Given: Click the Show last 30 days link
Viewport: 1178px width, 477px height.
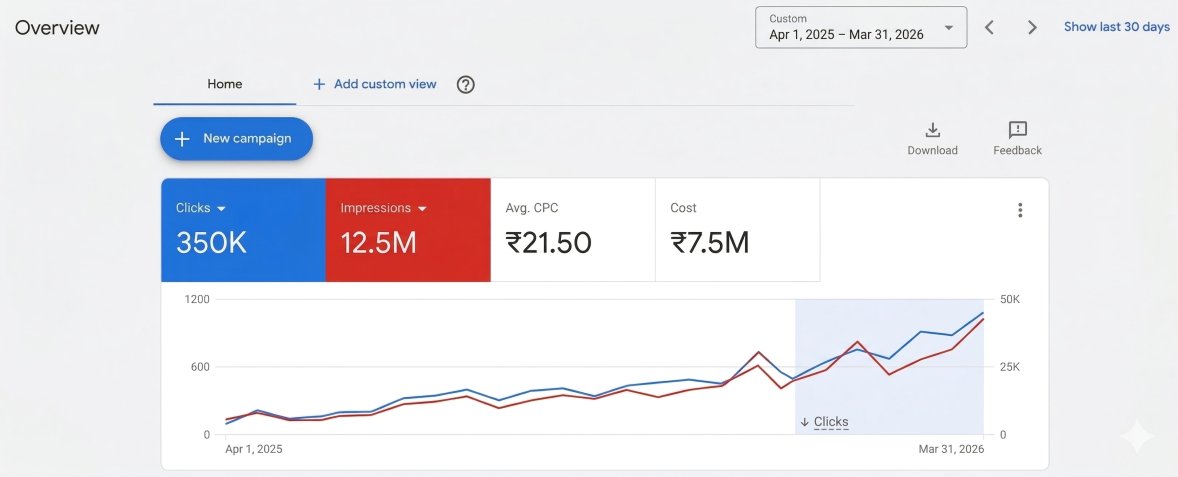Looking at the screenshot, I should 1116,26.
